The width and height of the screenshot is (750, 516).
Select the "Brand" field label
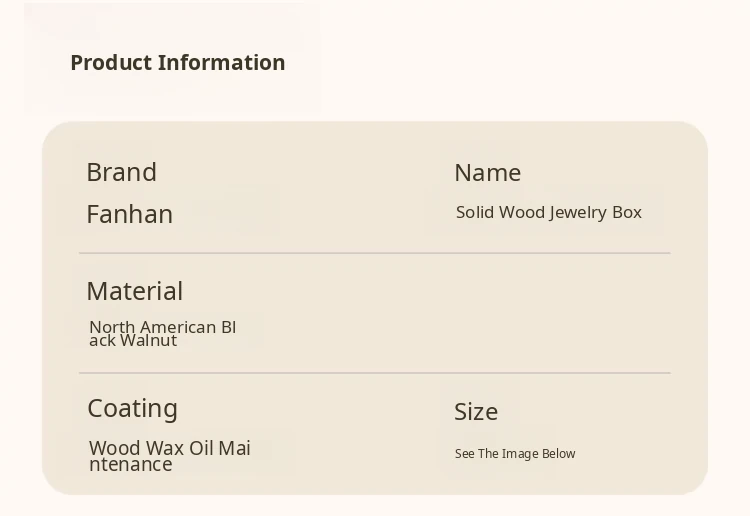(121, 172)
